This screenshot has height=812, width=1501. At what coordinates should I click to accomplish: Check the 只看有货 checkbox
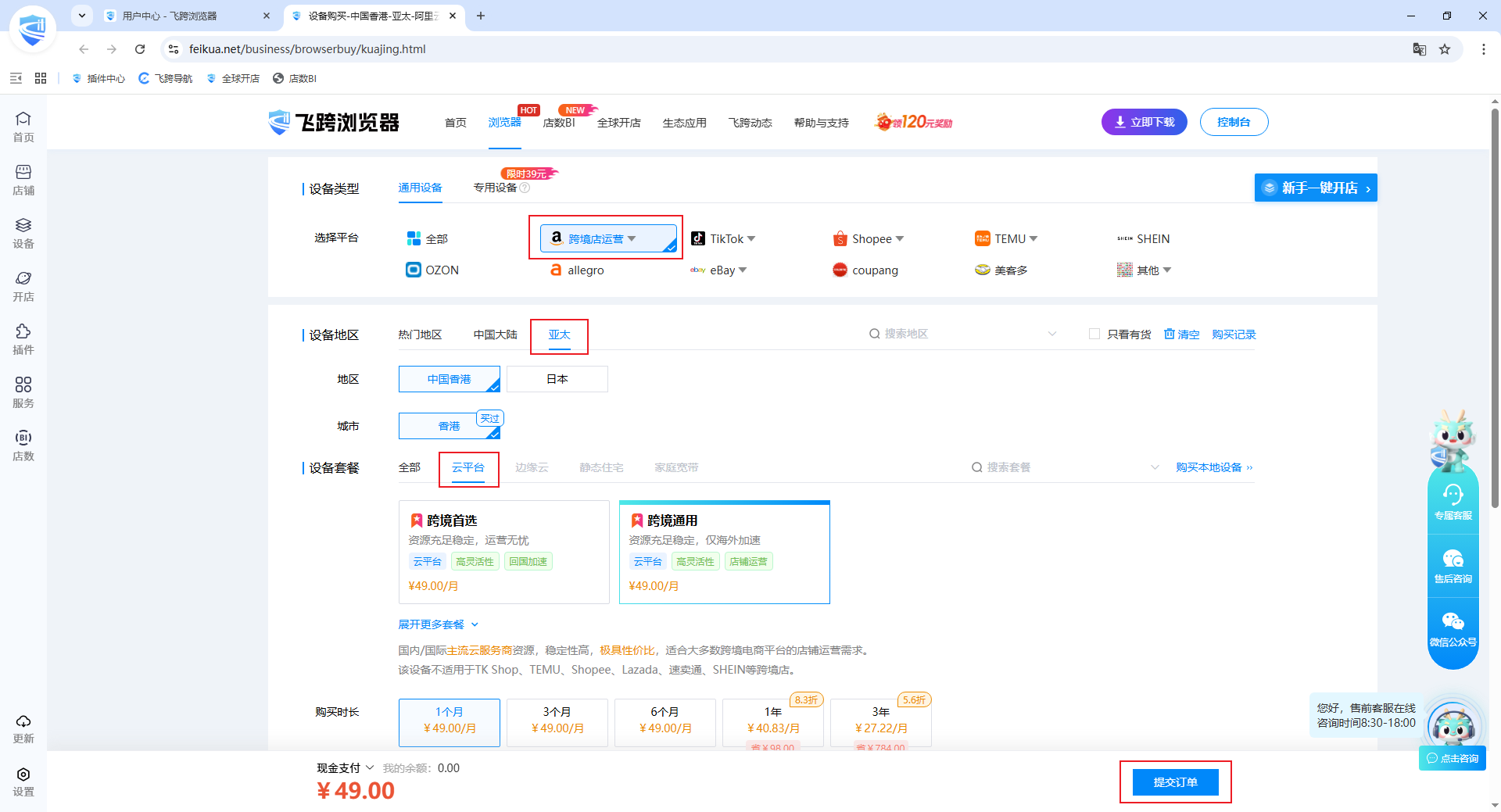[1094, 334]
